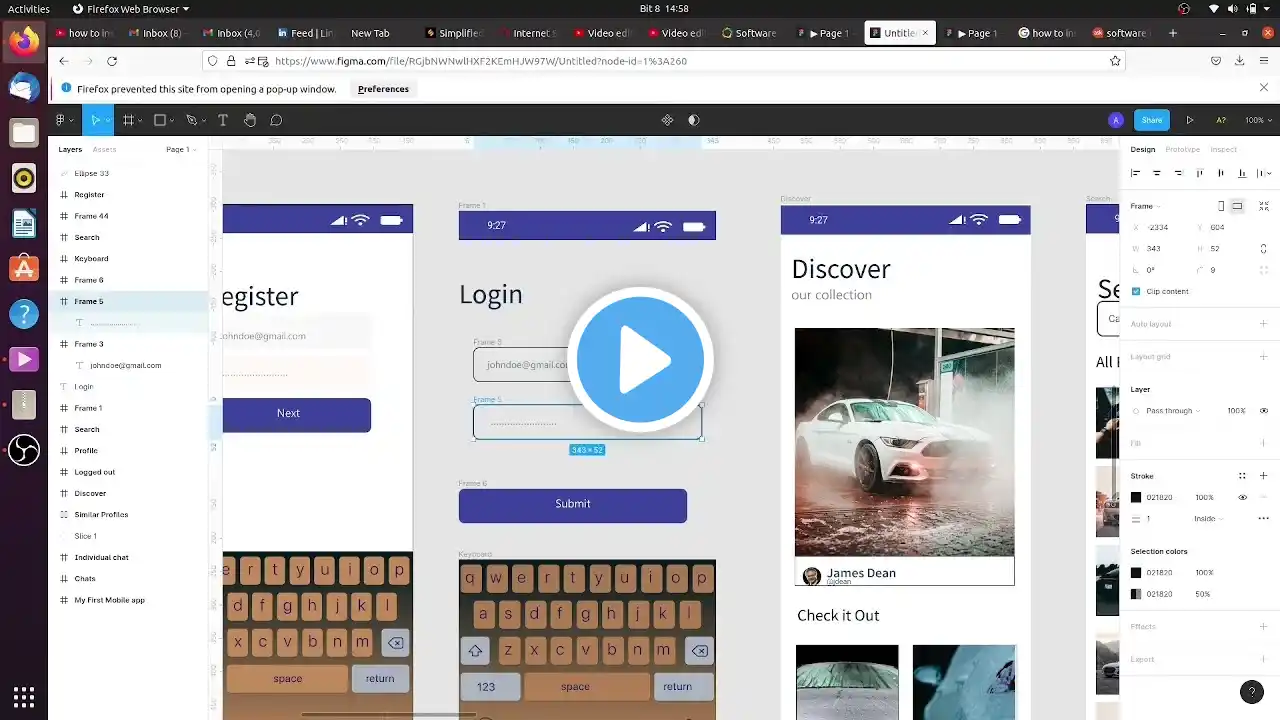1280x720 pixels.
Task: Select the Move tool
Action: coord(95,120)
